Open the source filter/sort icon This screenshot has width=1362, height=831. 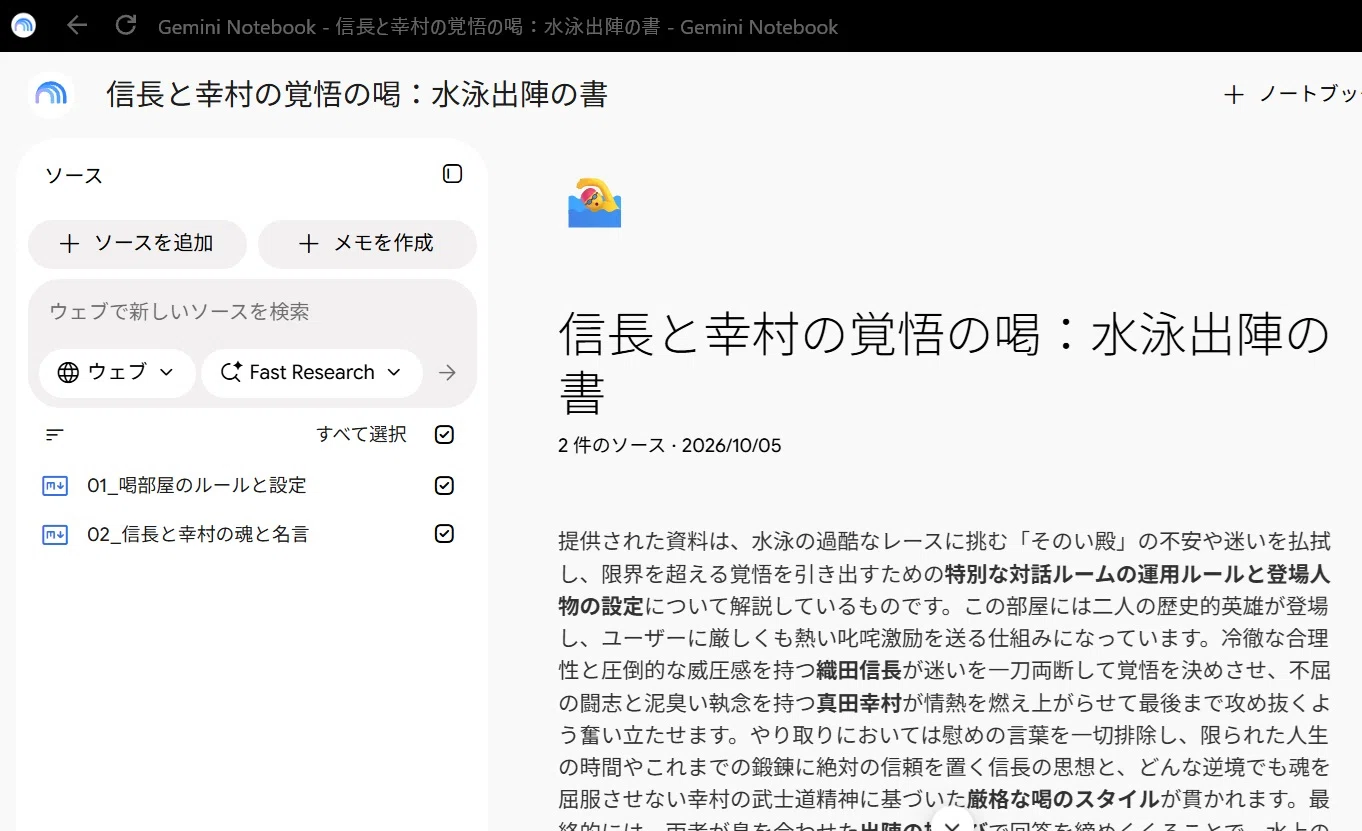(x=55, y=435)
